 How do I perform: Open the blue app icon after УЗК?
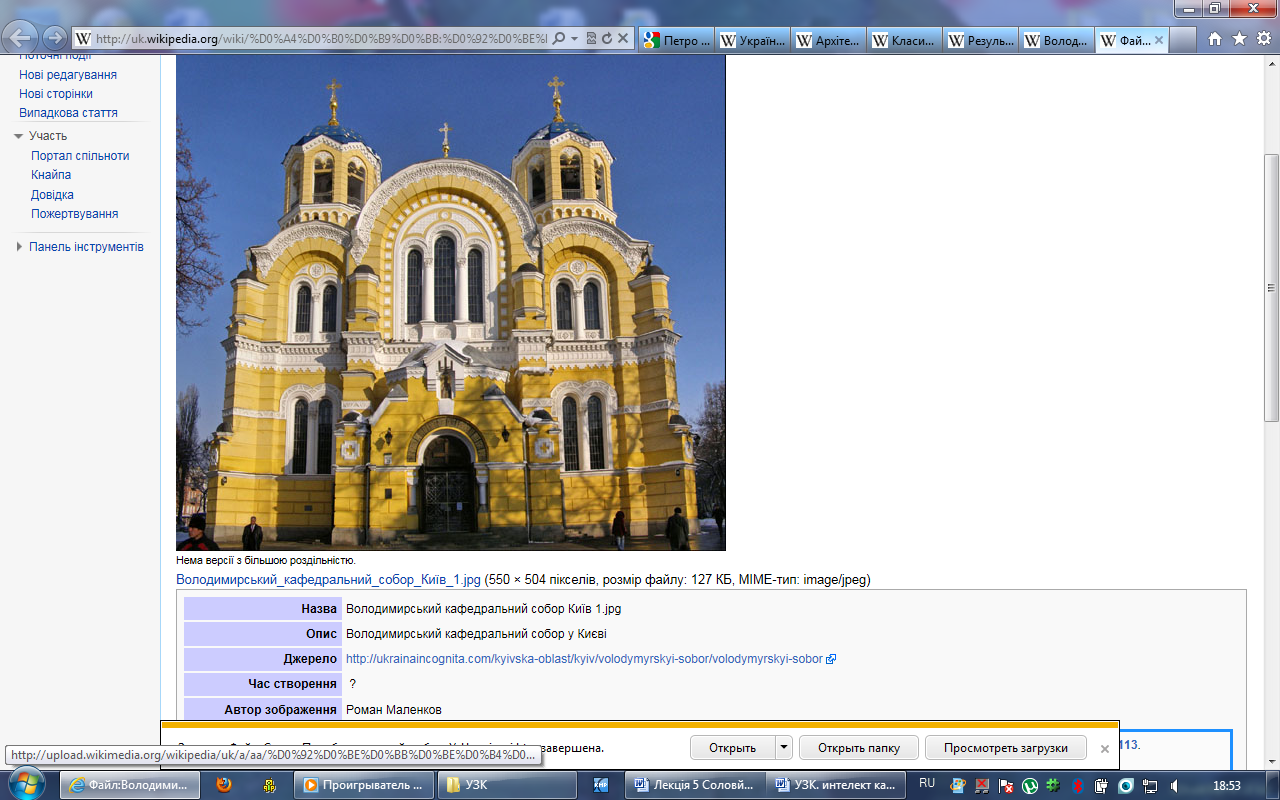601,785
